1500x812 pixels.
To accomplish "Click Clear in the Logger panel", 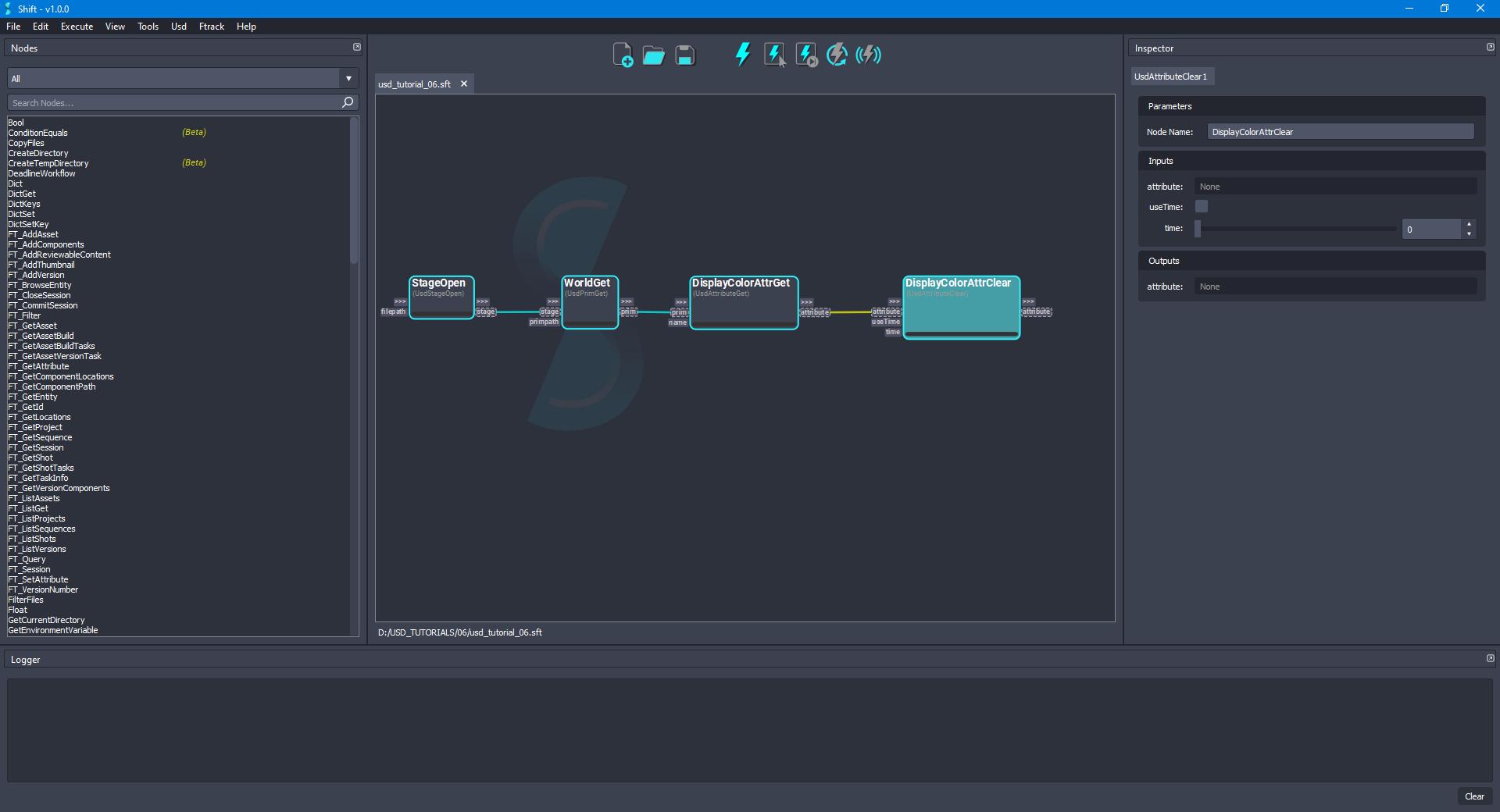I will point(1474,796).
